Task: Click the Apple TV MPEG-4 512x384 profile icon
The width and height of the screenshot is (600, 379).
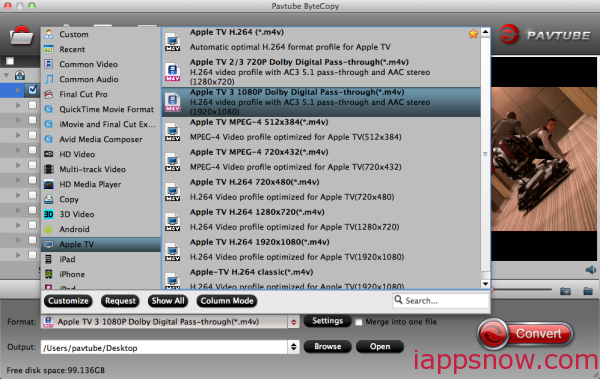Action: tap(173, 131)
